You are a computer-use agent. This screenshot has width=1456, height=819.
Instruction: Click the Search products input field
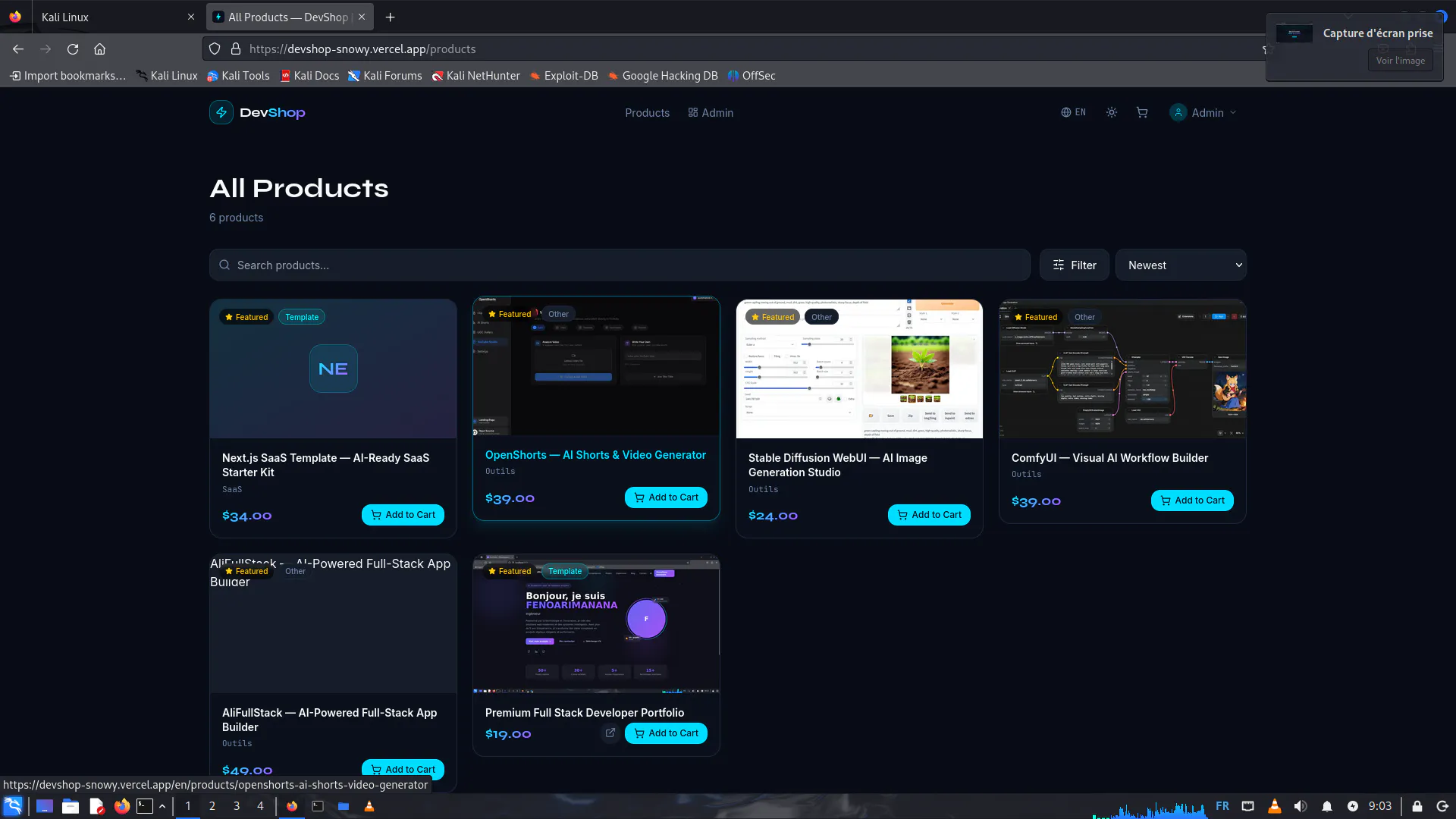pos(620,265)
